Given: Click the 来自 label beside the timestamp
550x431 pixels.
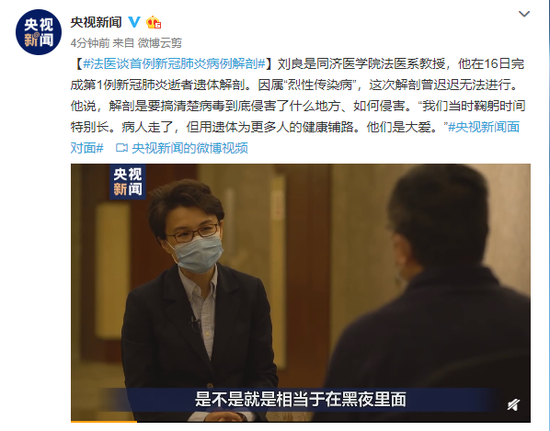Looking at the screenshot, I should click(123, 43).
